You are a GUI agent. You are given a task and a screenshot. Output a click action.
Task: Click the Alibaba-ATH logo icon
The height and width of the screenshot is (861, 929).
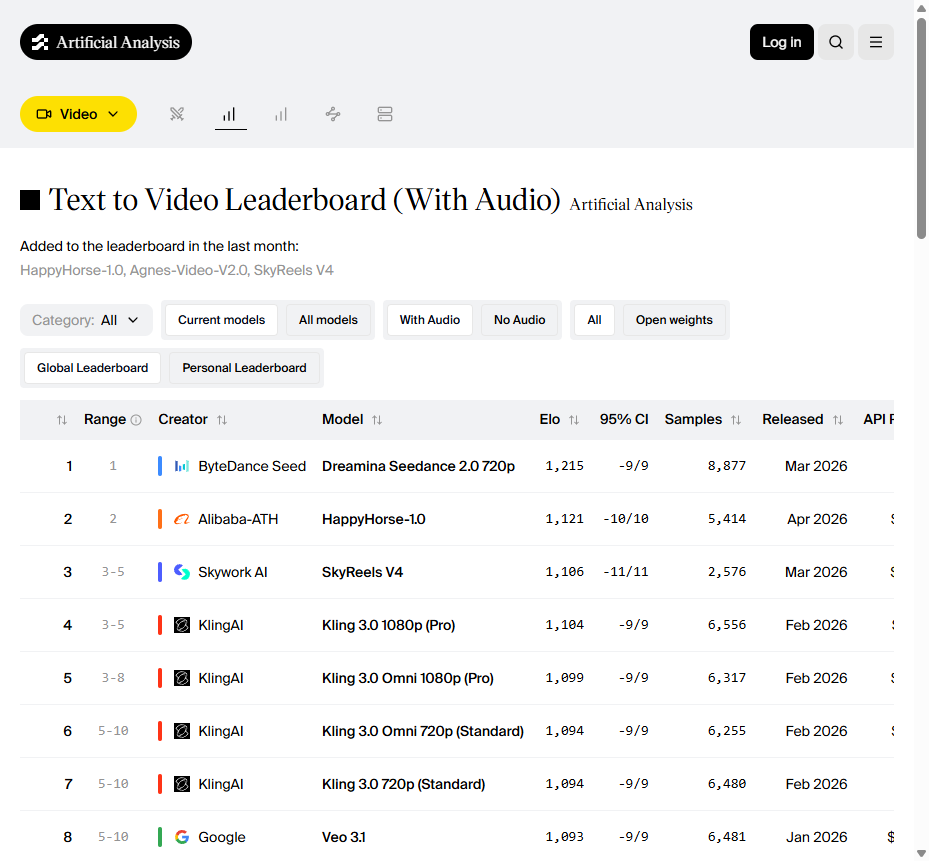[x=182, y=519]
